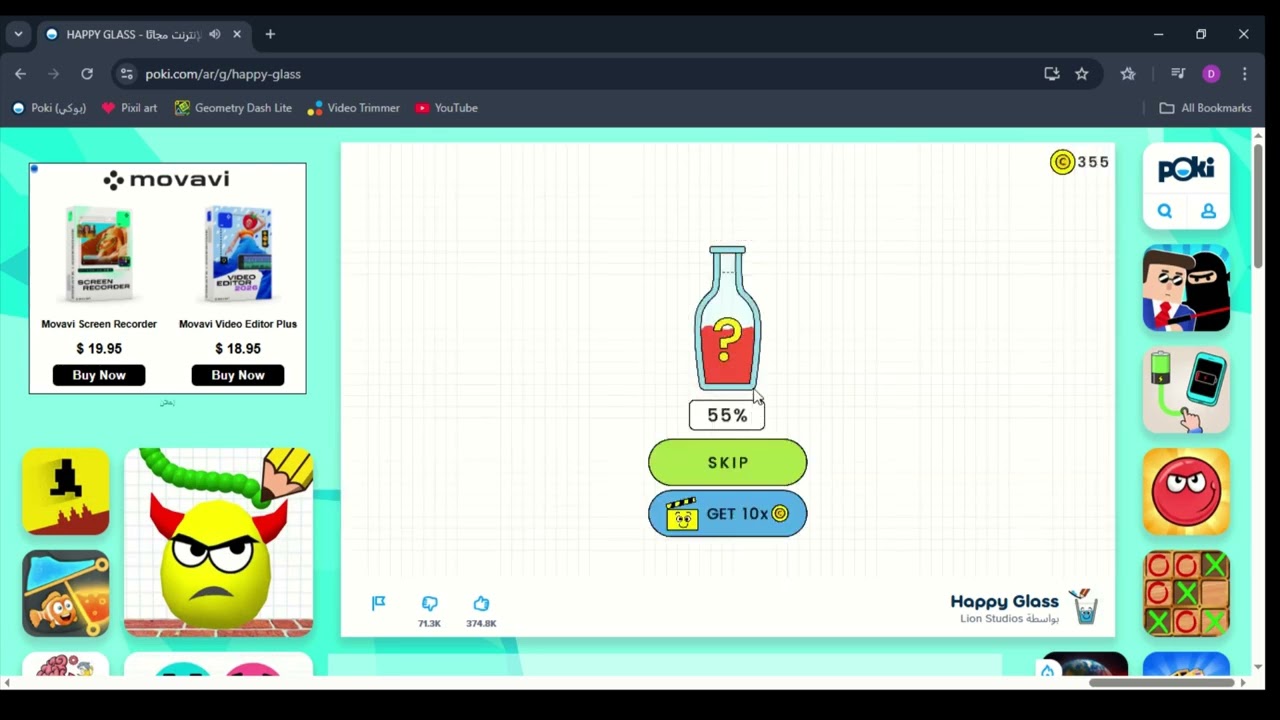Open Poki user account icon
Image resolution: width=1280 pixels, height=720 pixels.
(1208, 211)
